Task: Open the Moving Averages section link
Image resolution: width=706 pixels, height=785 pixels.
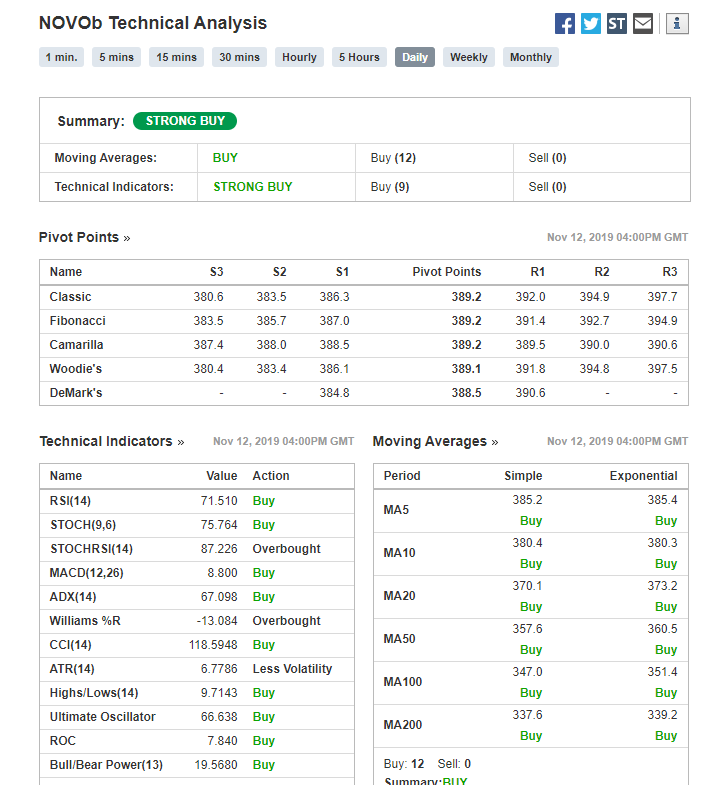Action: (x=435, y=442)
